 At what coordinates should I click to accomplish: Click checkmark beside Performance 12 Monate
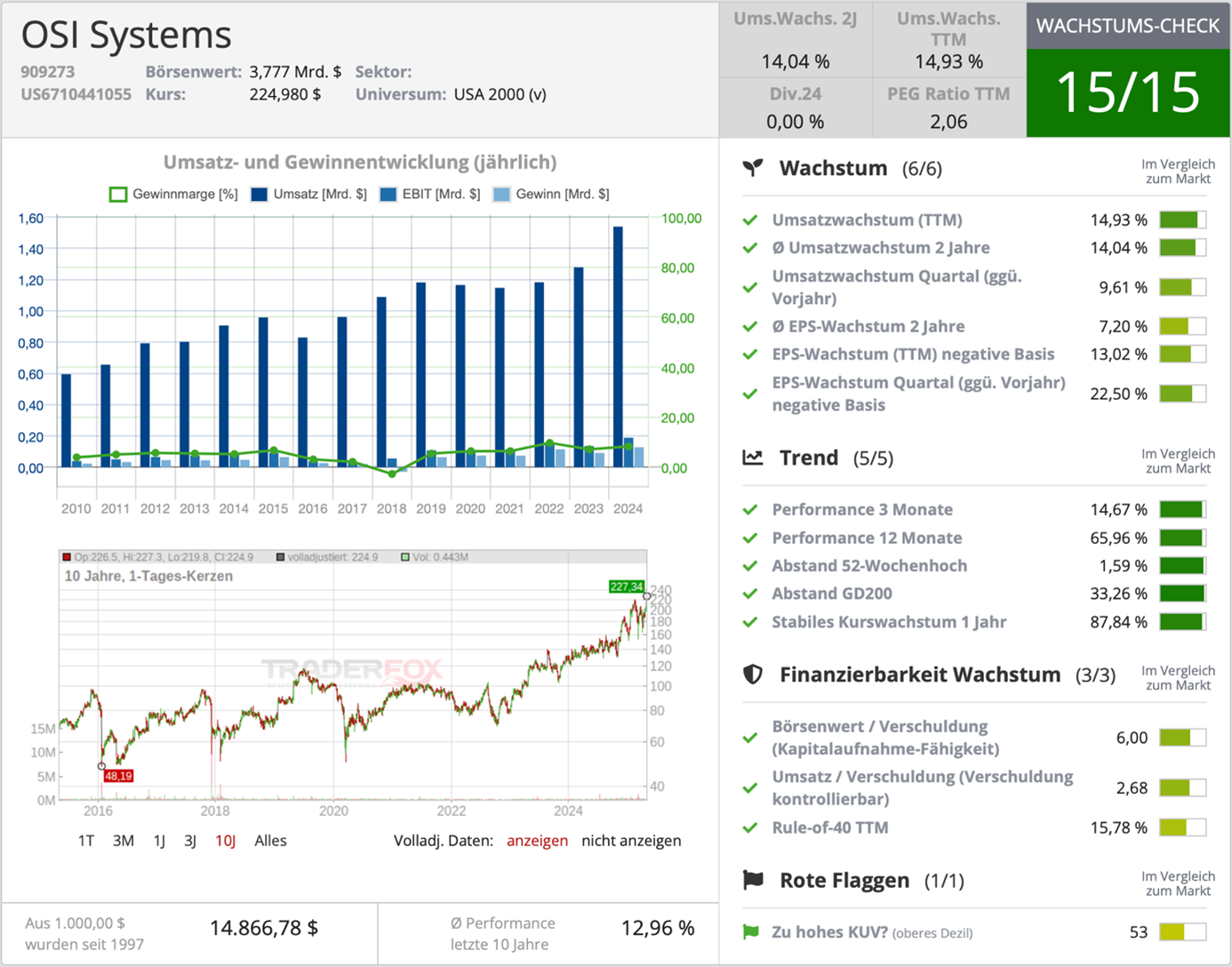pos(750,538)
